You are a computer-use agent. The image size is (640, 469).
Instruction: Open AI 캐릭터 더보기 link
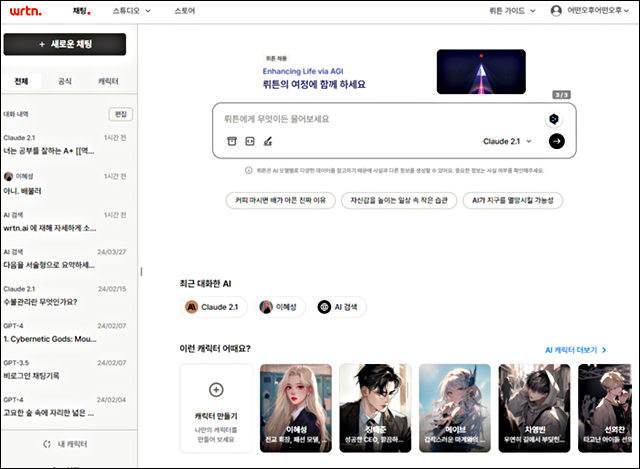(x=576, y=350)
